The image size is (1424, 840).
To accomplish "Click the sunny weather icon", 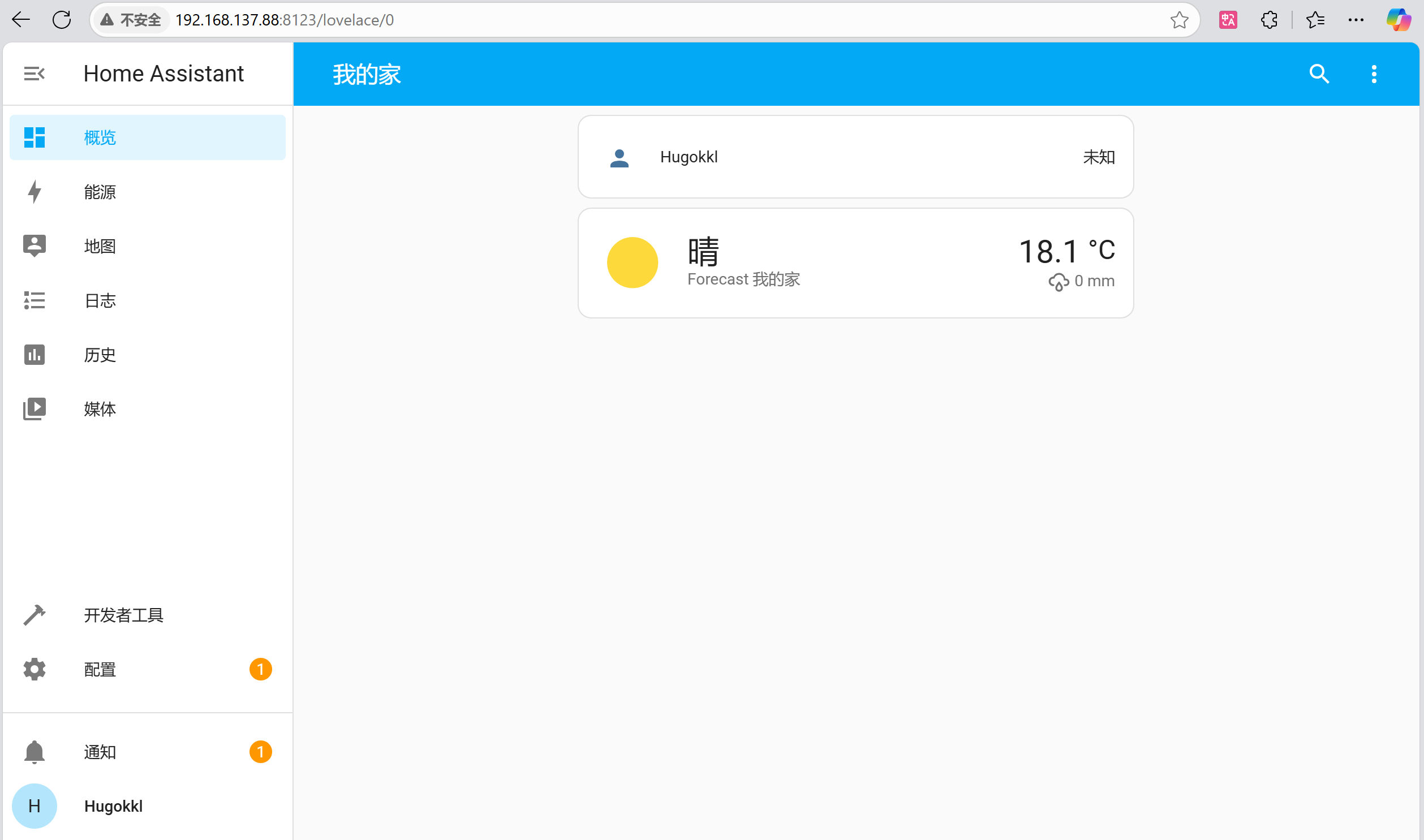I will 632,262.
